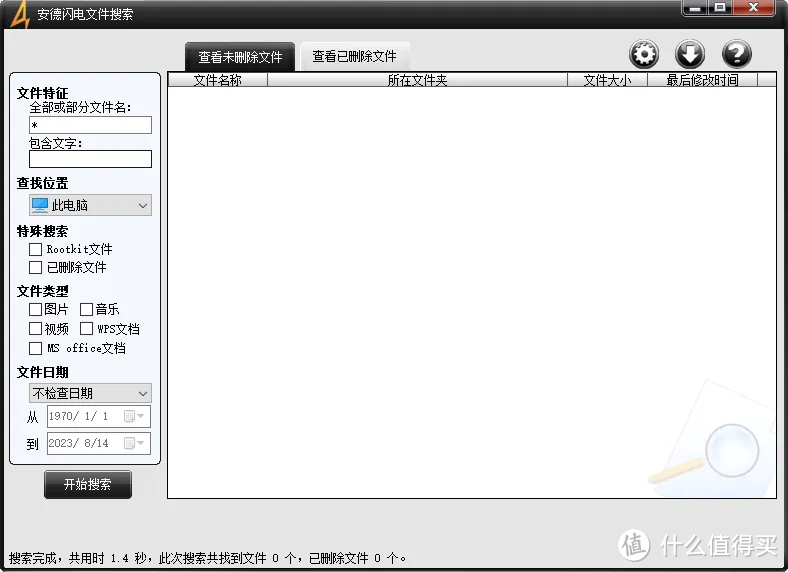Open help with the question mark icon
Screen dimensions: 788x572
tap(736, 54)
